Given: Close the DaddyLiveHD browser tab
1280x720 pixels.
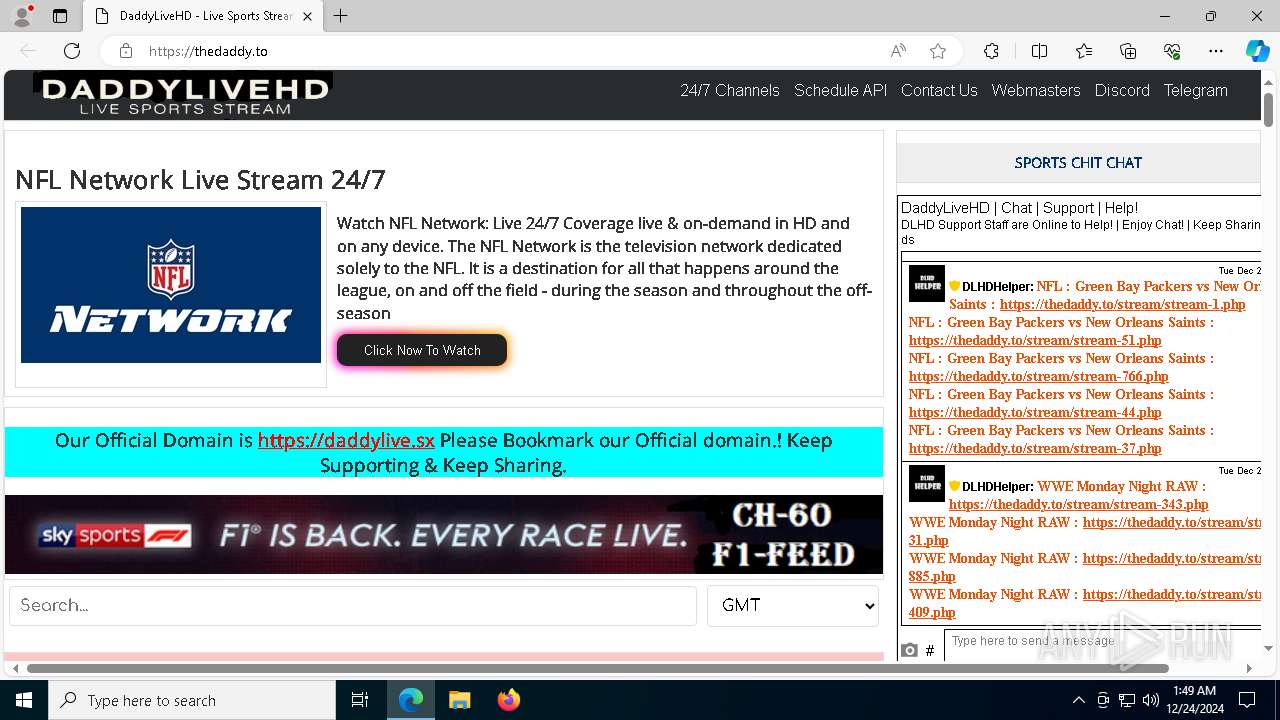Looking at the screenshot, I should coord(307,16).
